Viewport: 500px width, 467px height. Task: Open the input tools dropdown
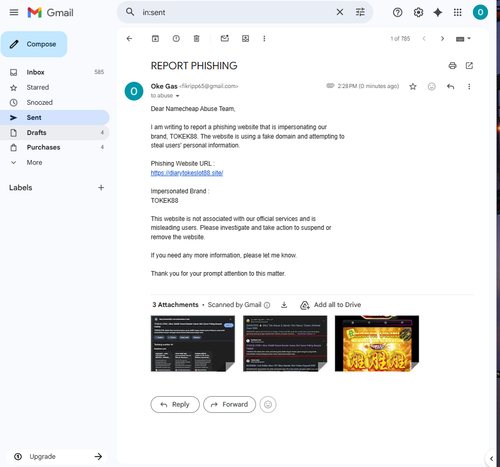pos(463,39)
